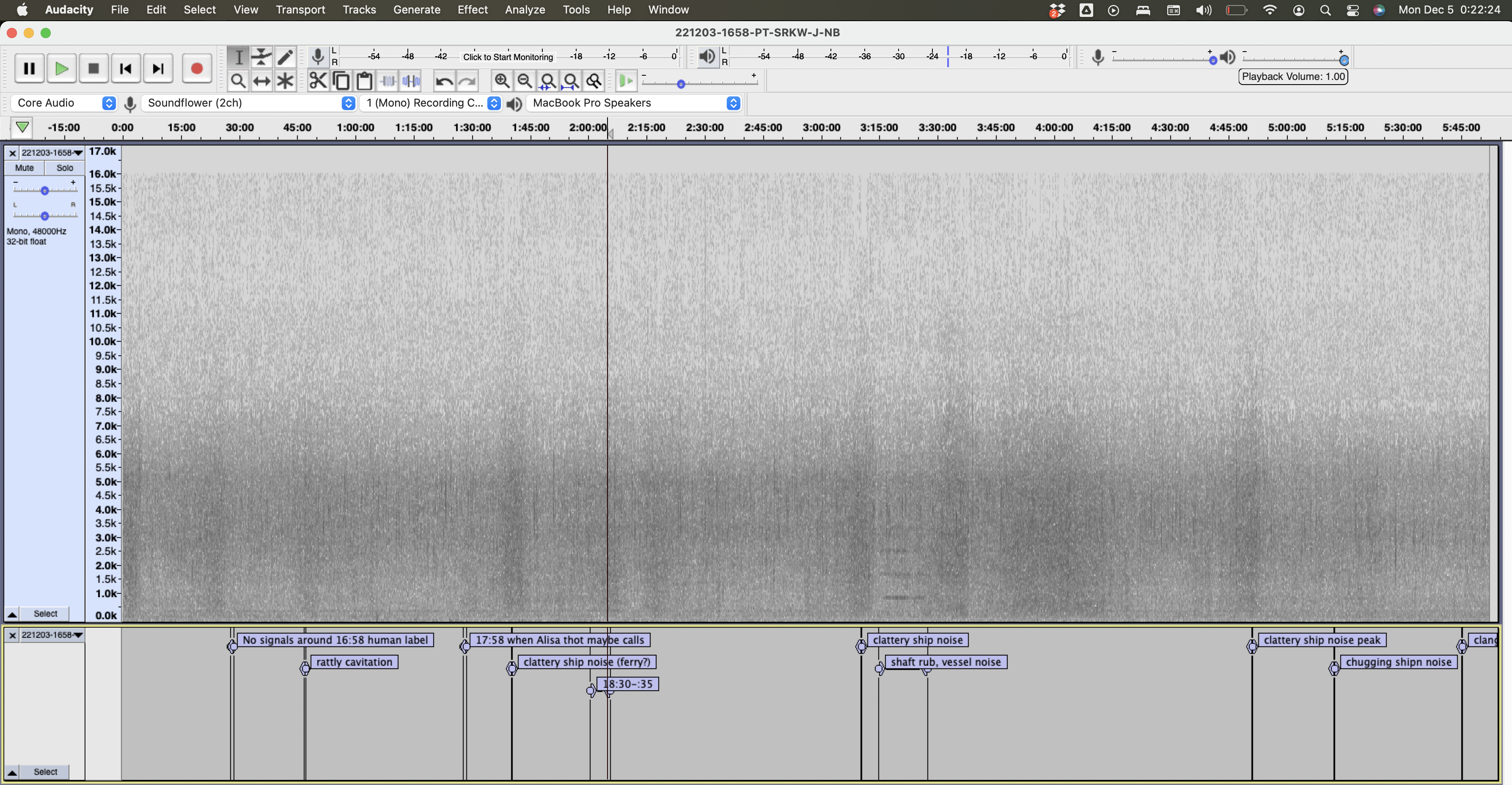Click the Skip to End button
This screenshot has width=1512, height=785.
pyautogui.click(x=158, y=69)
